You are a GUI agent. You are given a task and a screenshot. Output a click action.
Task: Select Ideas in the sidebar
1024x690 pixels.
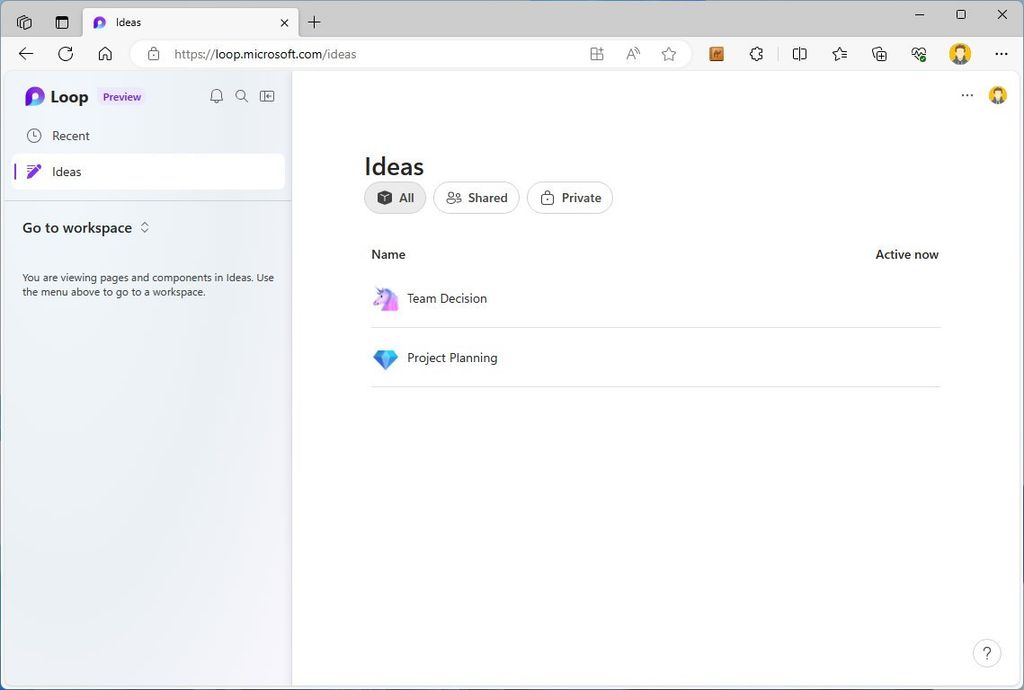click(x=64, y=171)
